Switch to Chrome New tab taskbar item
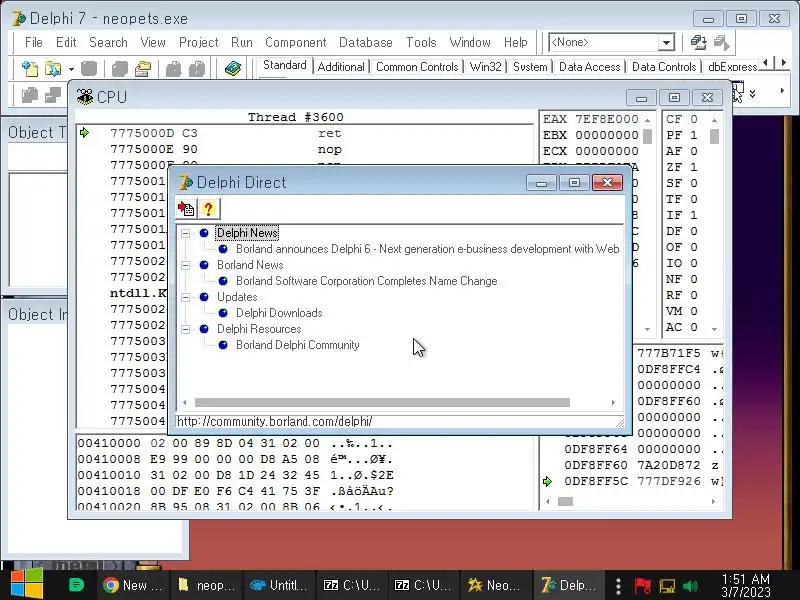 [132, 585]
